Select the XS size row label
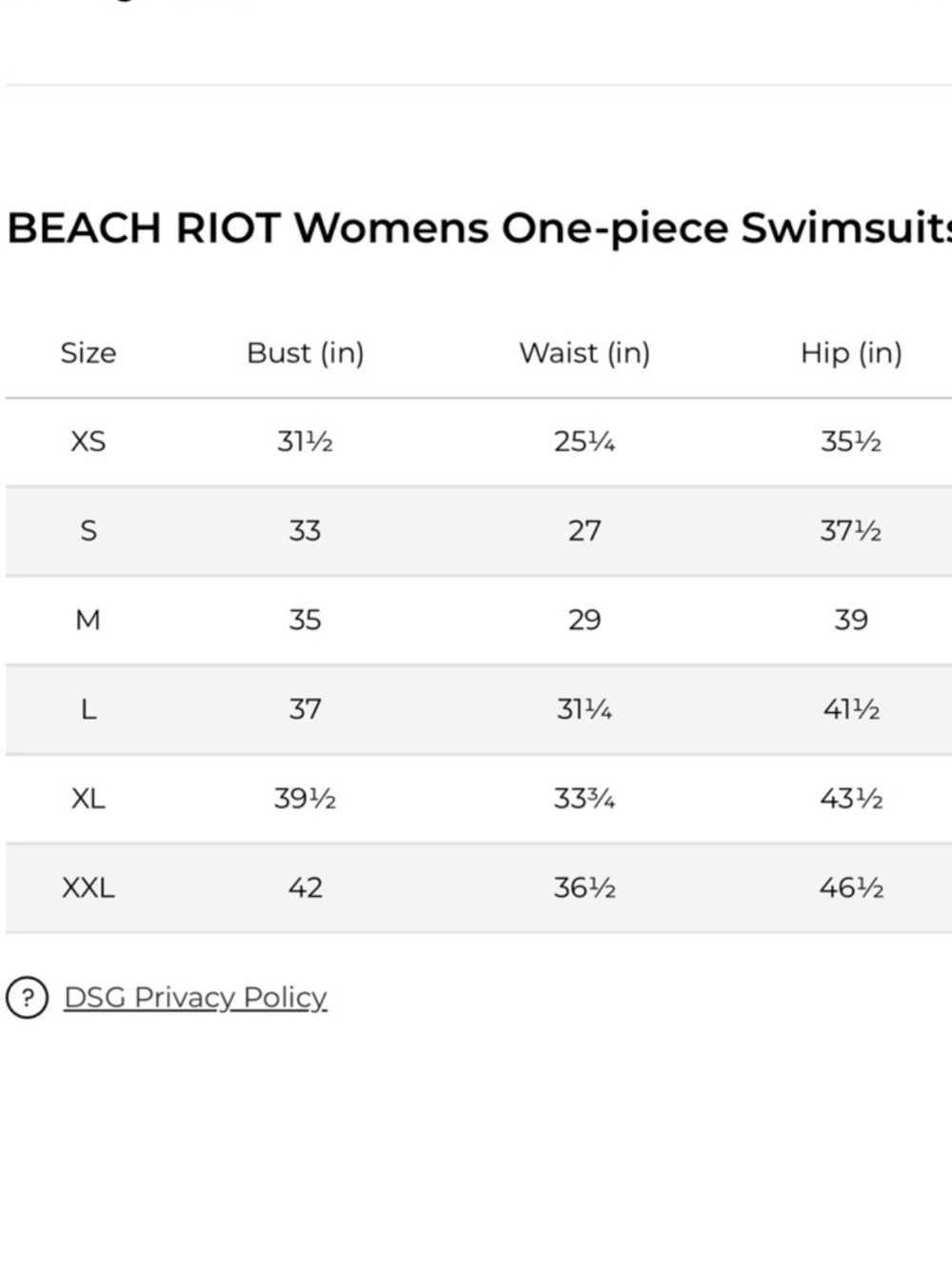This screenshot has height=1269, width=952. pyautogui.click(x=89, y=442)
